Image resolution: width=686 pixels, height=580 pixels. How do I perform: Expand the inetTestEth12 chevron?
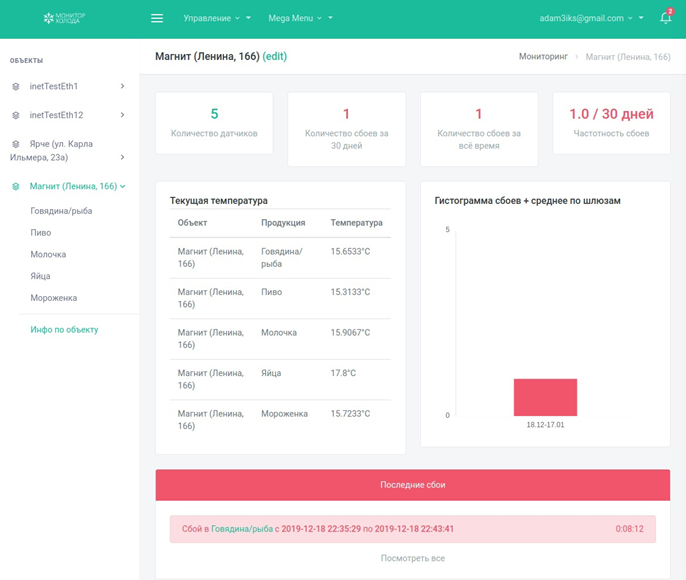[122, 115]
